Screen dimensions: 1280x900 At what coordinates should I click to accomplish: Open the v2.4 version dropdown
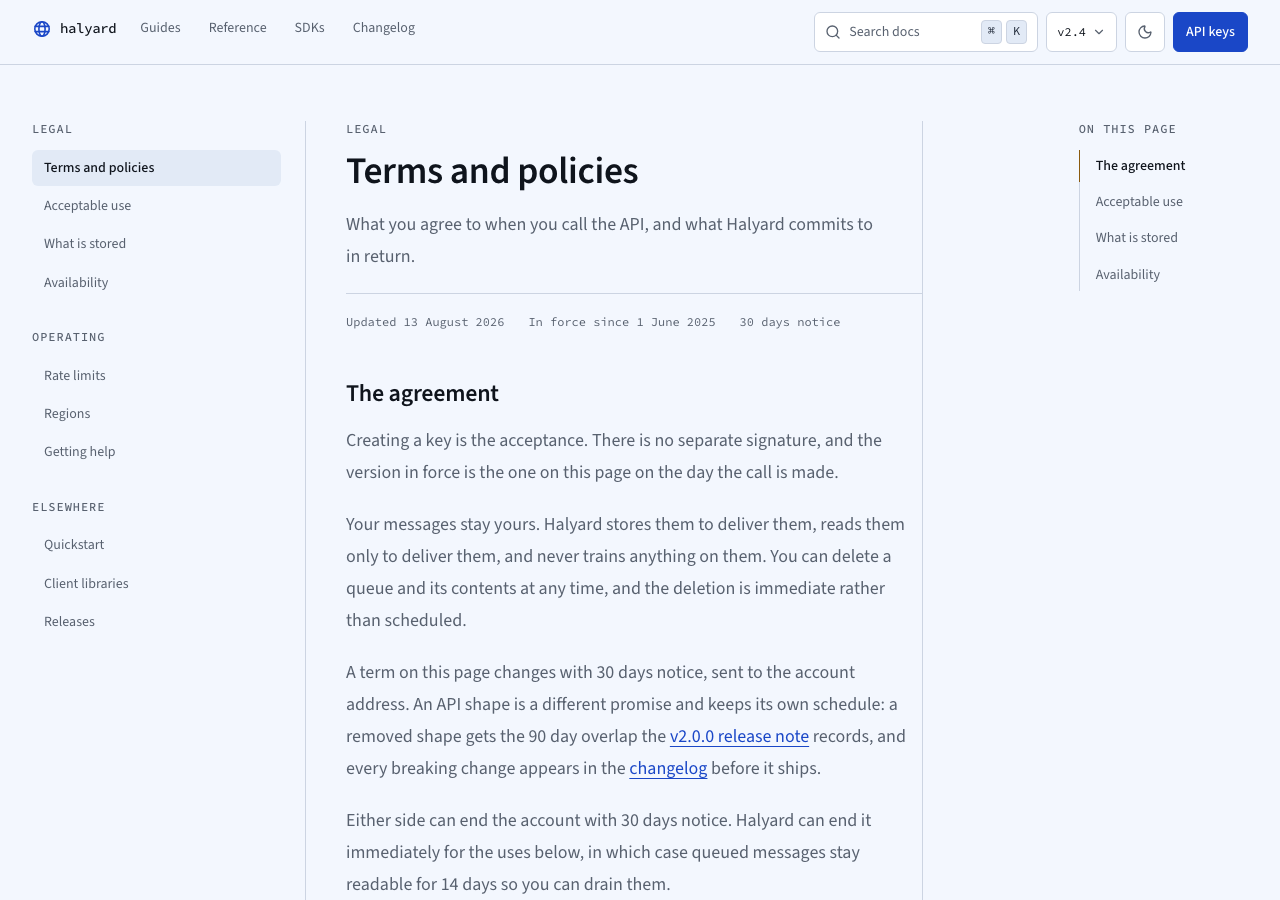point(1081,32)
